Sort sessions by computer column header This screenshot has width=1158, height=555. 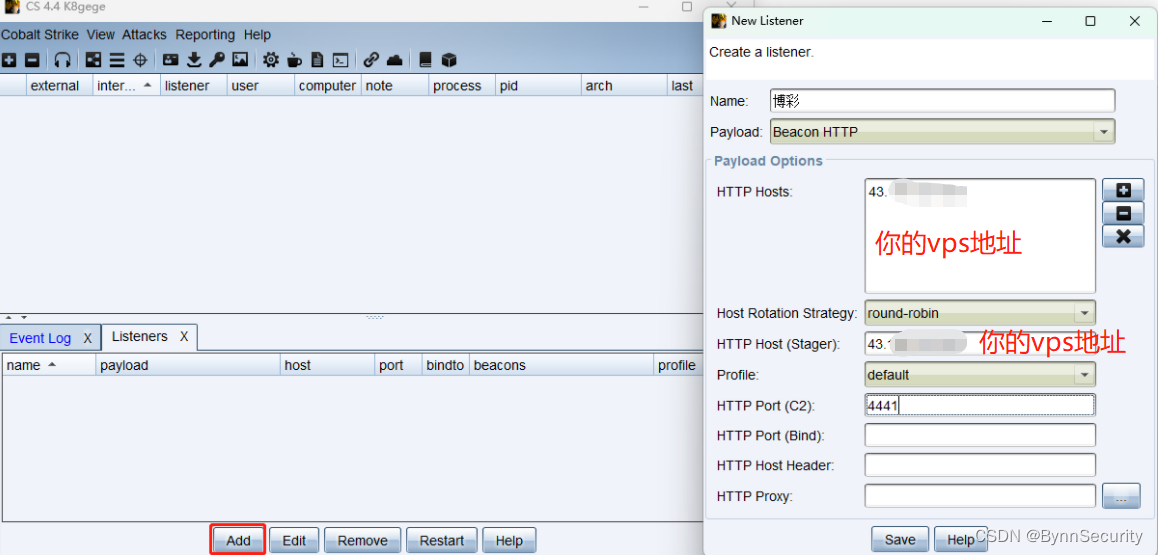[x=327, y=86]
